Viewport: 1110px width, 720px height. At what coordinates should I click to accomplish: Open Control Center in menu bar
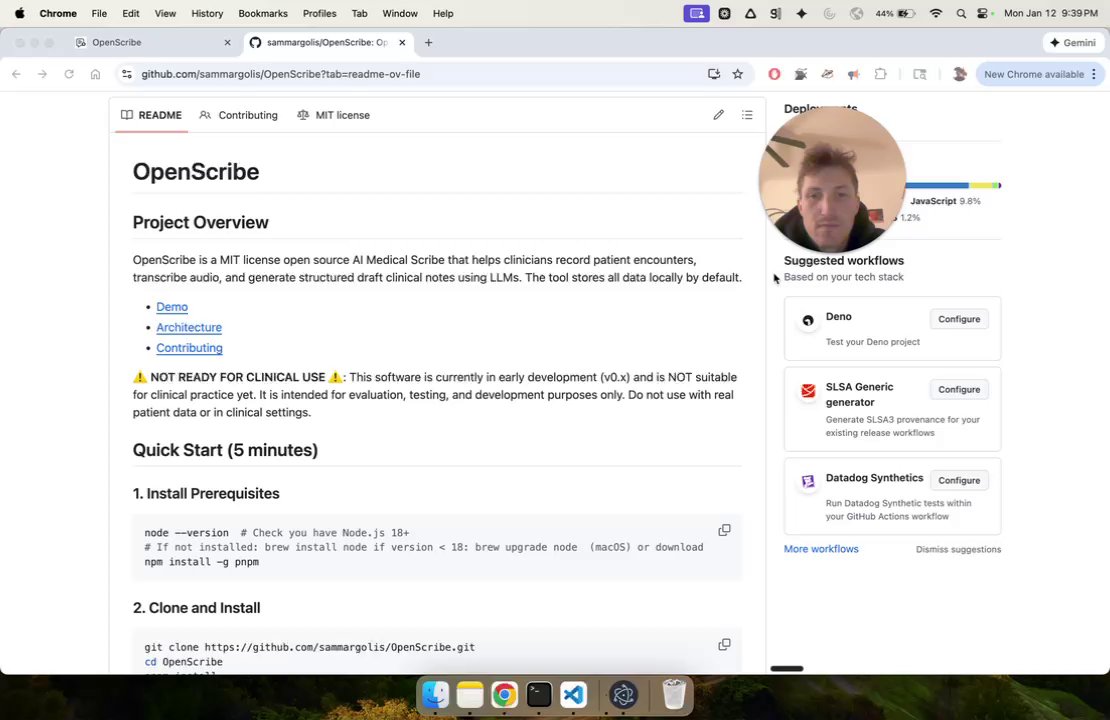[983, 13]
